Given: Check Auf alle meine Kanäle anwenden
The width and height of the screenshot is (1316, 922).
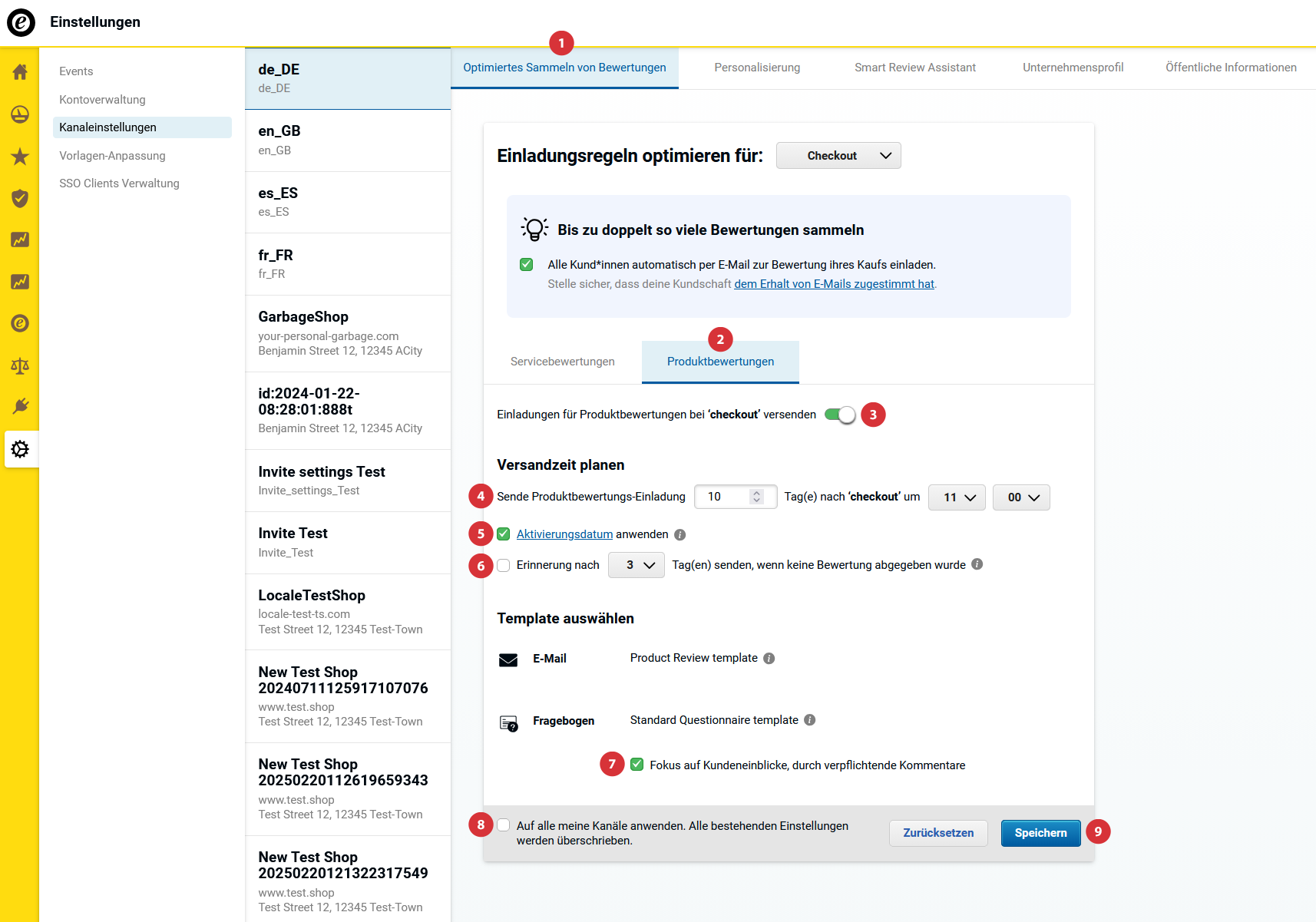Looking at the screenshot, I should pos(504,825).
